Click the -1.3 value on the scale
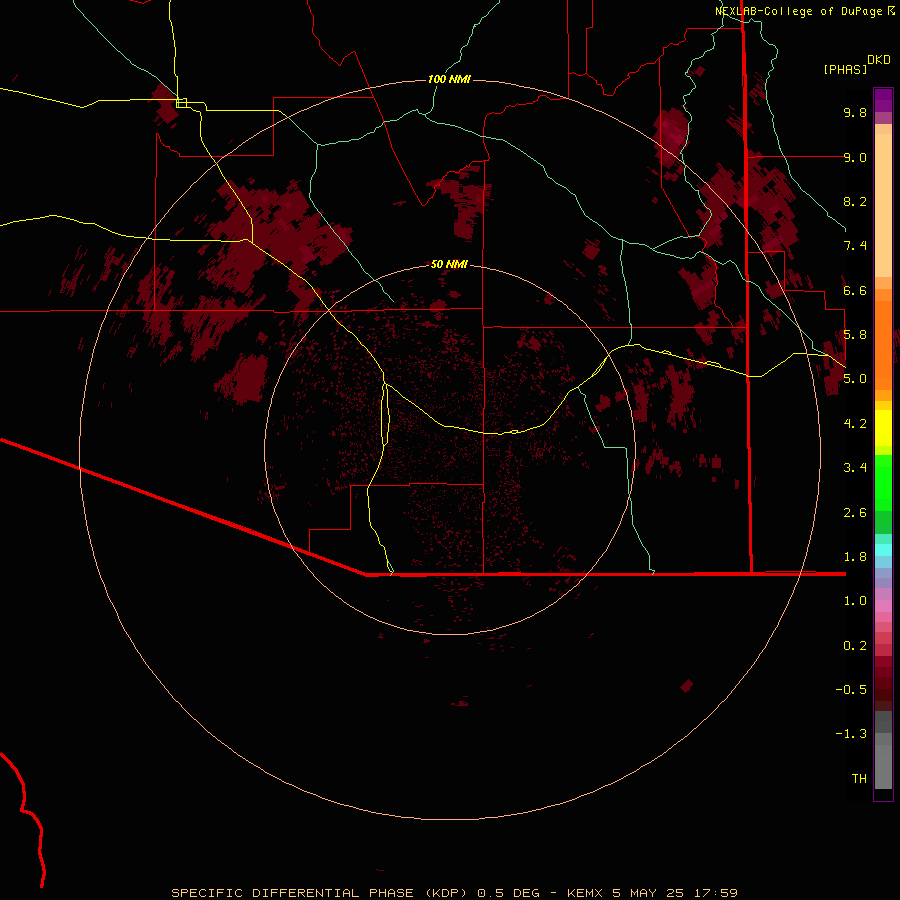The image size is (900, 900). (x=851, y=734)
